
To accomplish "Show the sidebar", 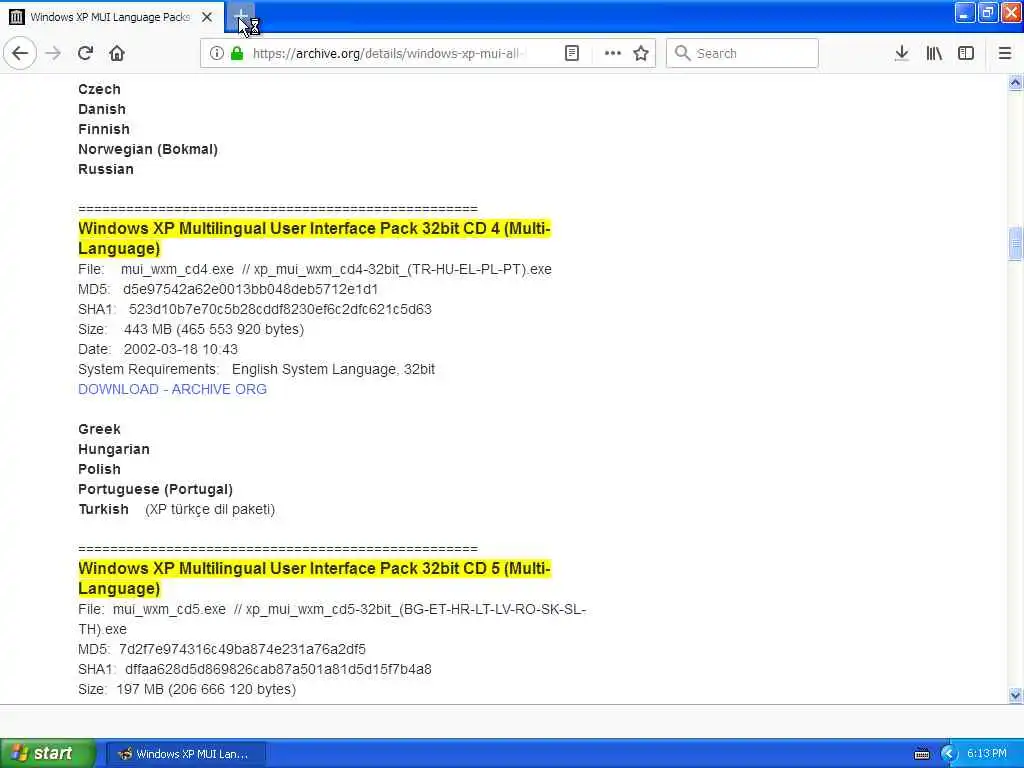I will pyautogui.click(x=966, y=53).
